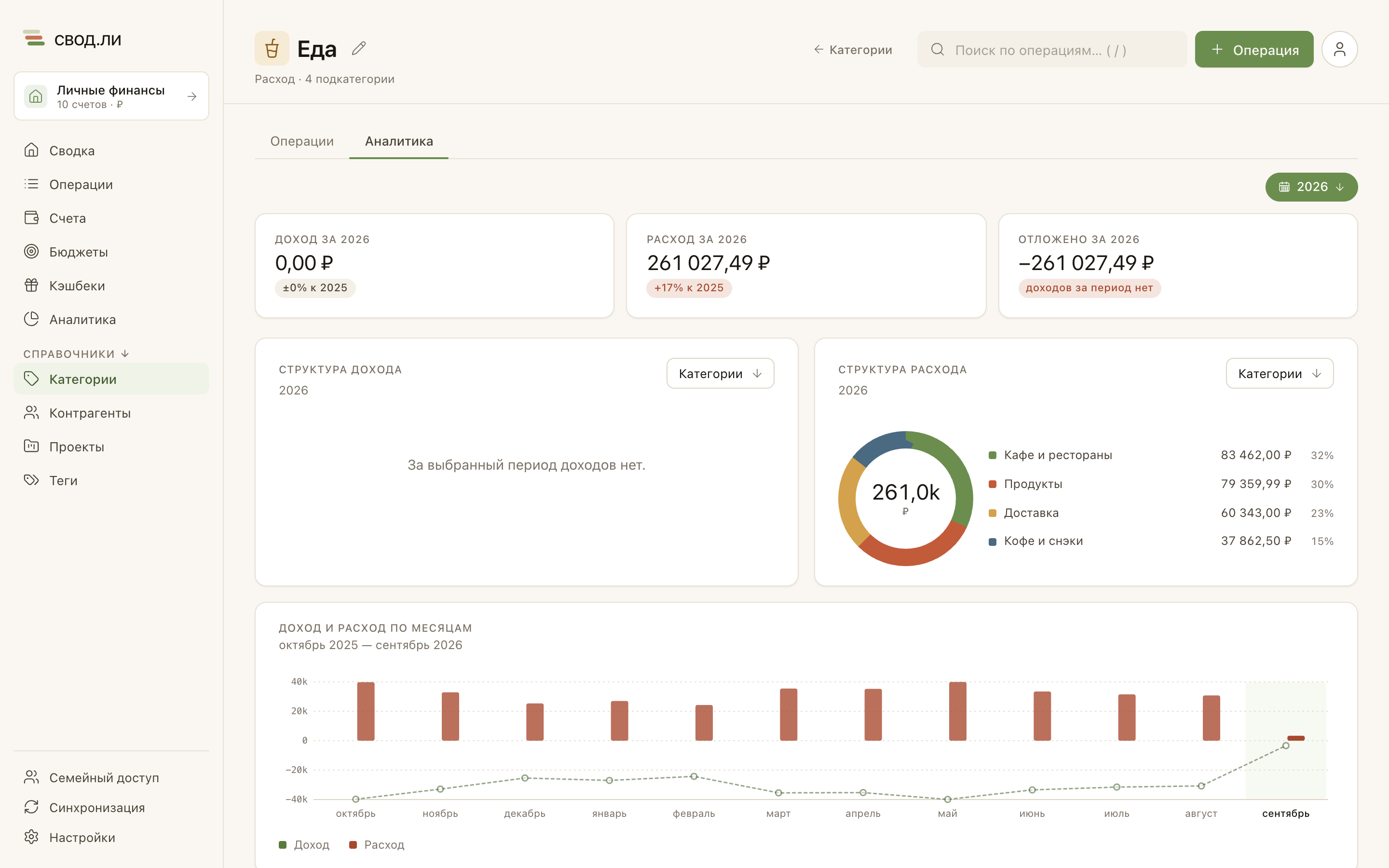
Task: Go back via the Категории link
Action: click(x=853, y=50)
